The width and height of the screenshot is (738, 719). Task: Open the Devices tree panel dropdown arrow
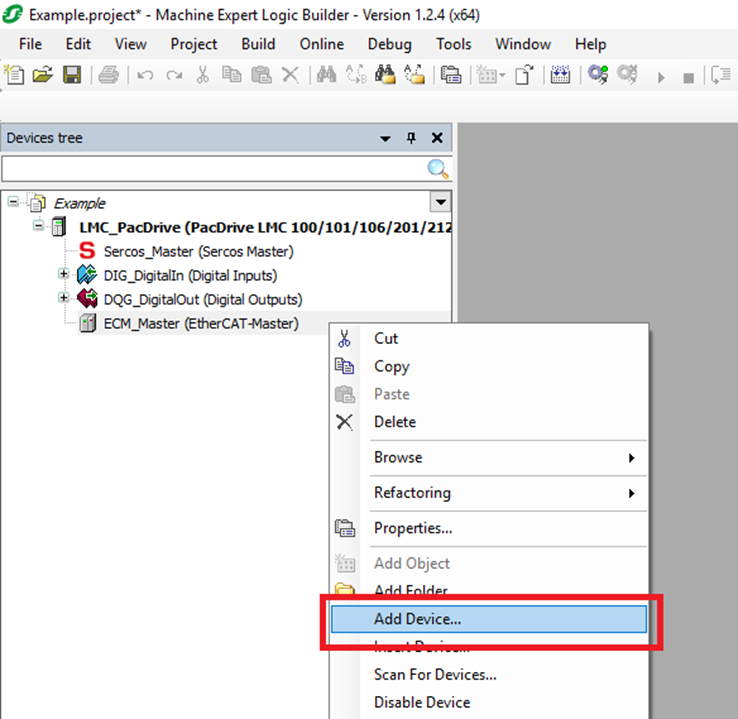point(385,138)
